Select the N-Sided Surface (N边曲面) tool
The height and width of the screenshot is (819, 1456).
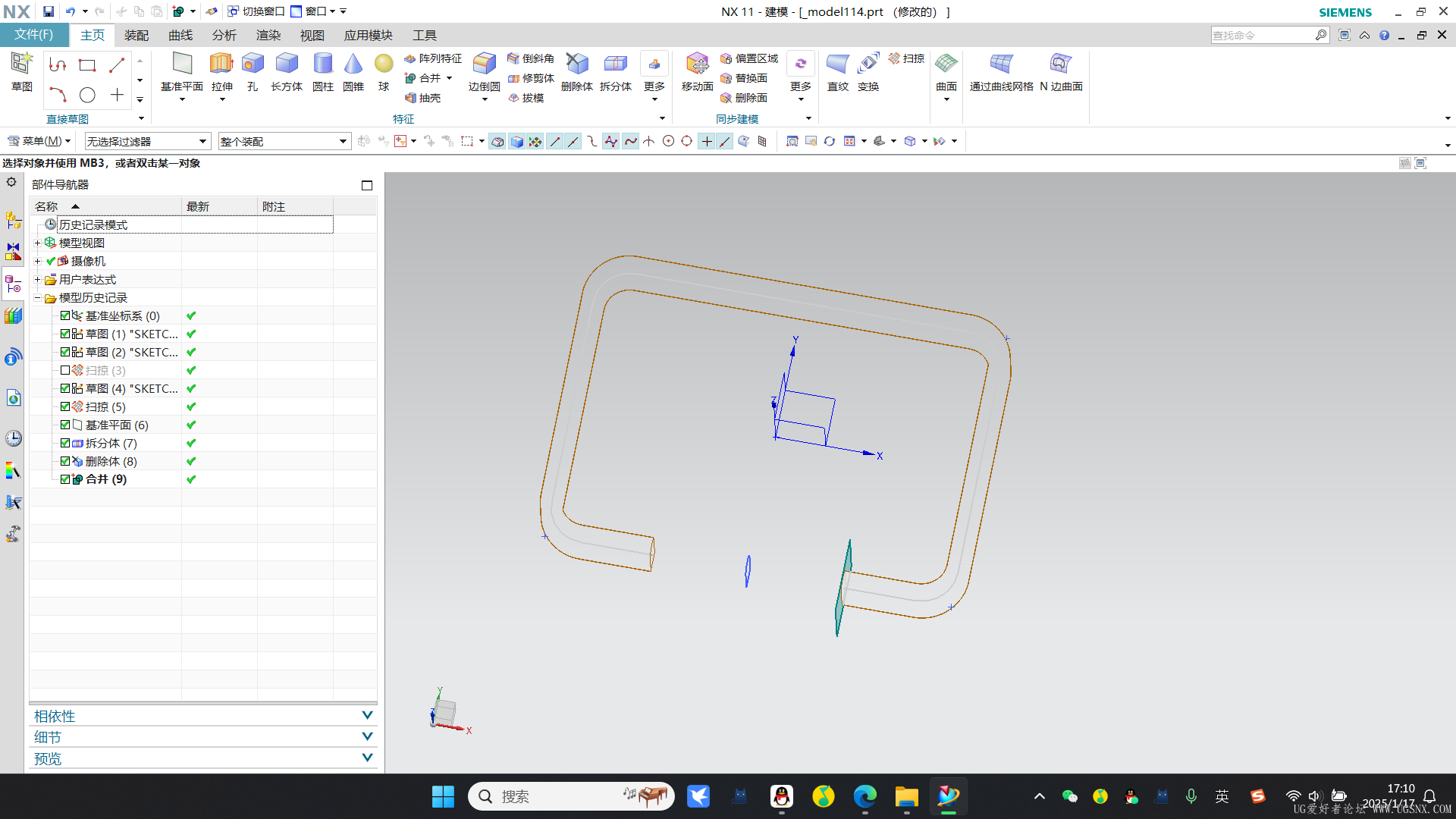pos(1061,72)
